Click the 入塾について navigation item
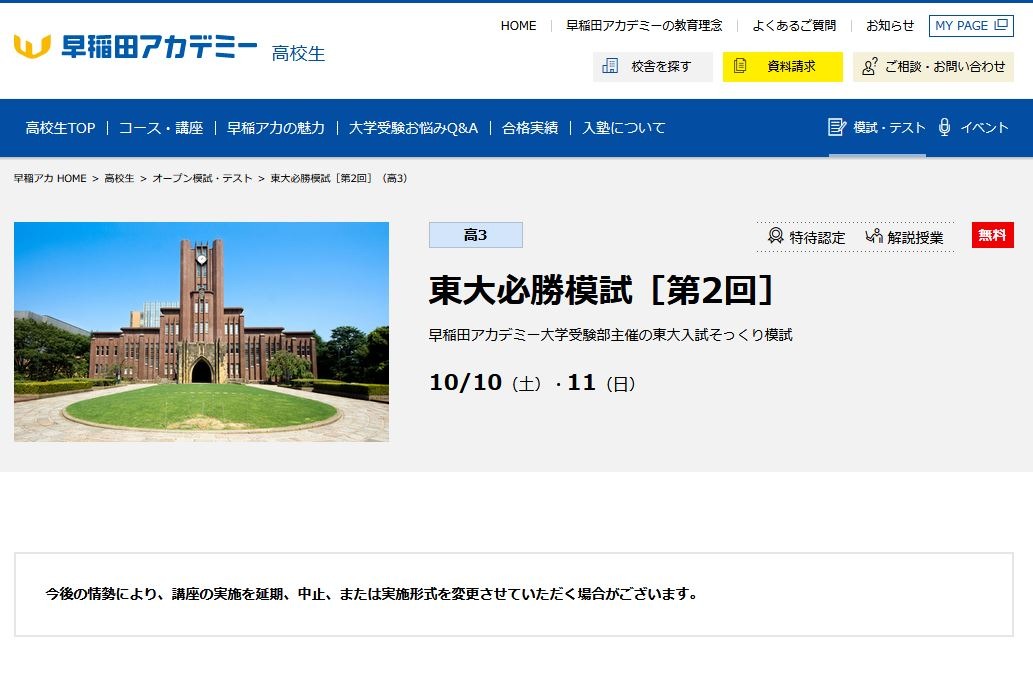 point(625,128)
